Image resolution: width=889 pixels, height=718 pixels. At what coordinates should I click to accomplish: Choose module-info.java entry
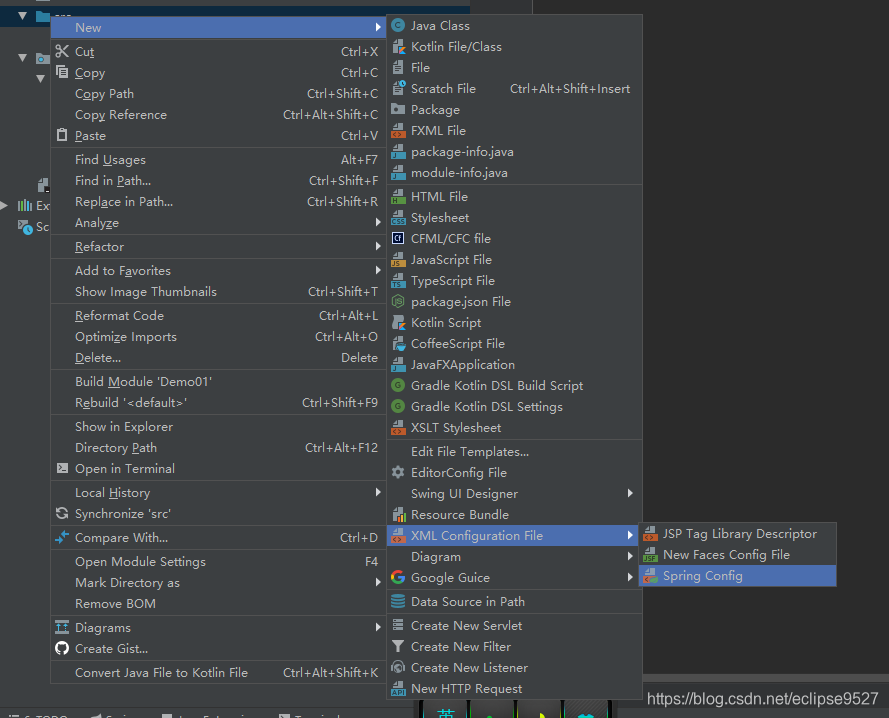tap(514, 172)
